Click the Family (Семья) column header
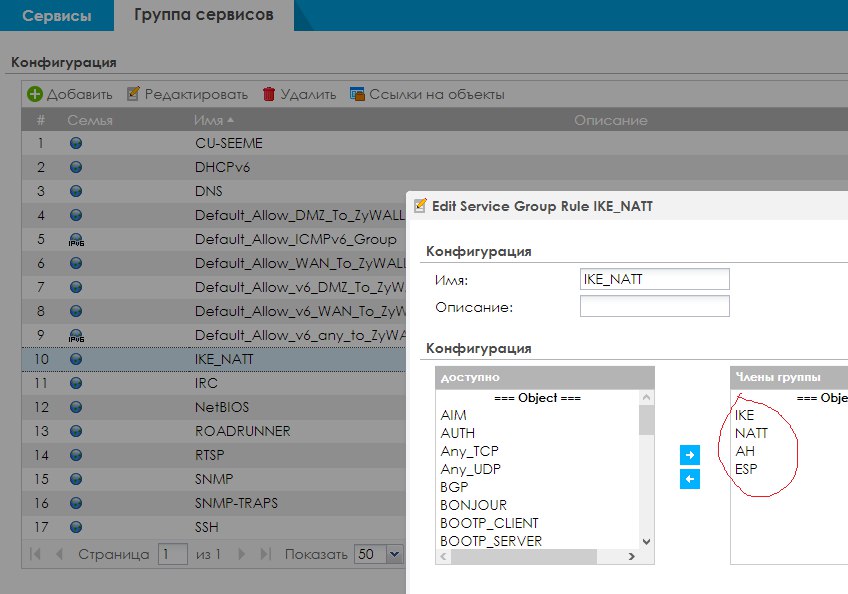Screen dimensions: 848x594 pyautogui.click(x=90, y=120)
